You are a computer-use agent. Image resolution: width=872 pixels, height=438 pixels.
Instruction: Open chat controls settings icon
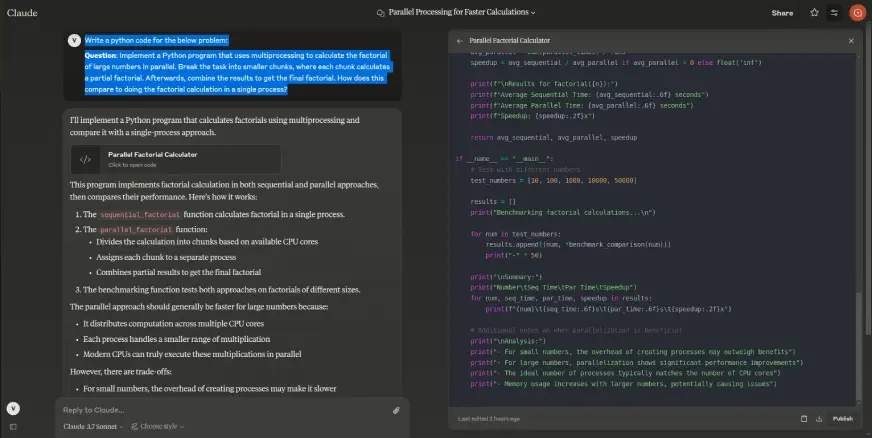[834, 13]
